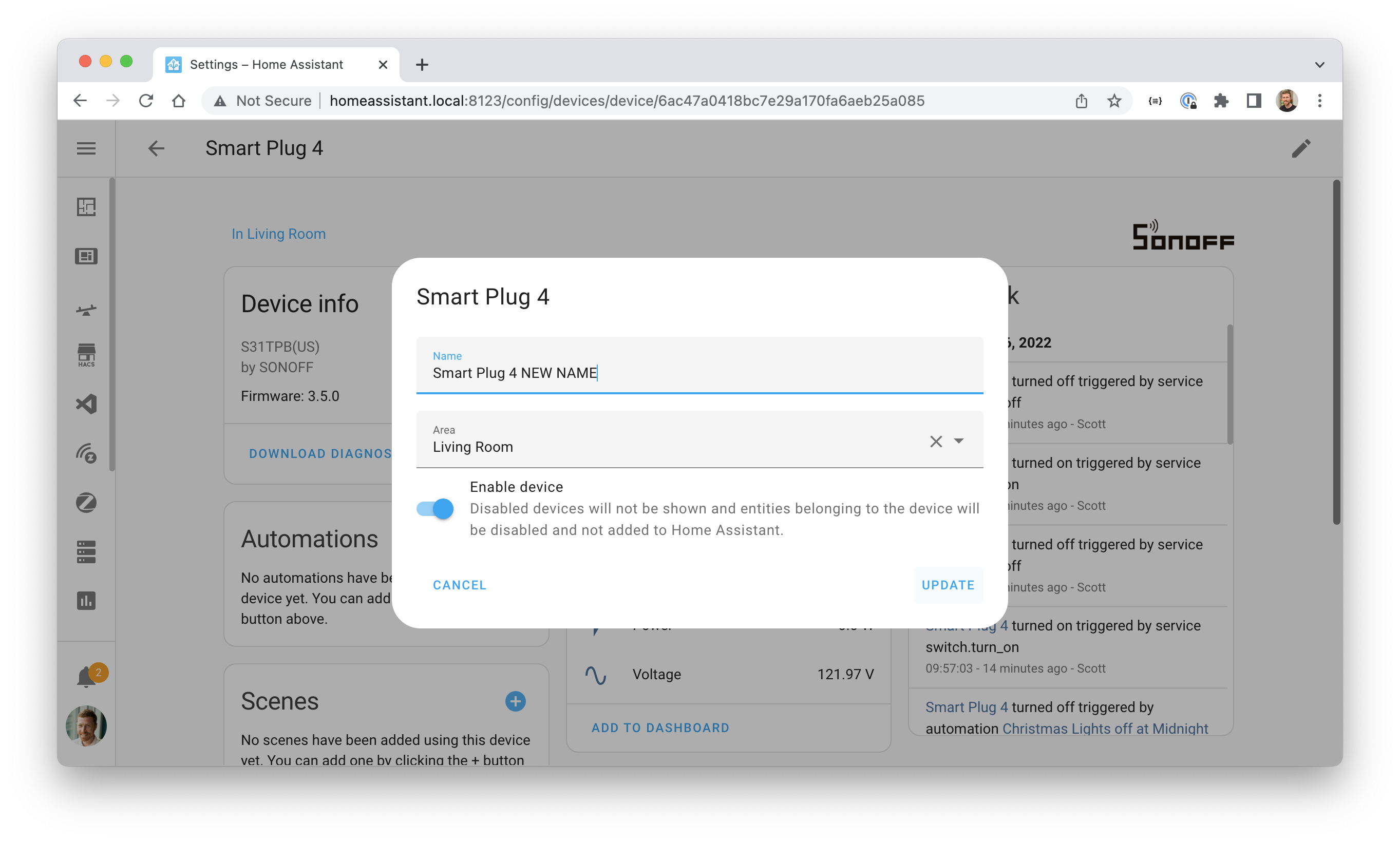Toggle the sidebar hamburger menu

[86, 148]
